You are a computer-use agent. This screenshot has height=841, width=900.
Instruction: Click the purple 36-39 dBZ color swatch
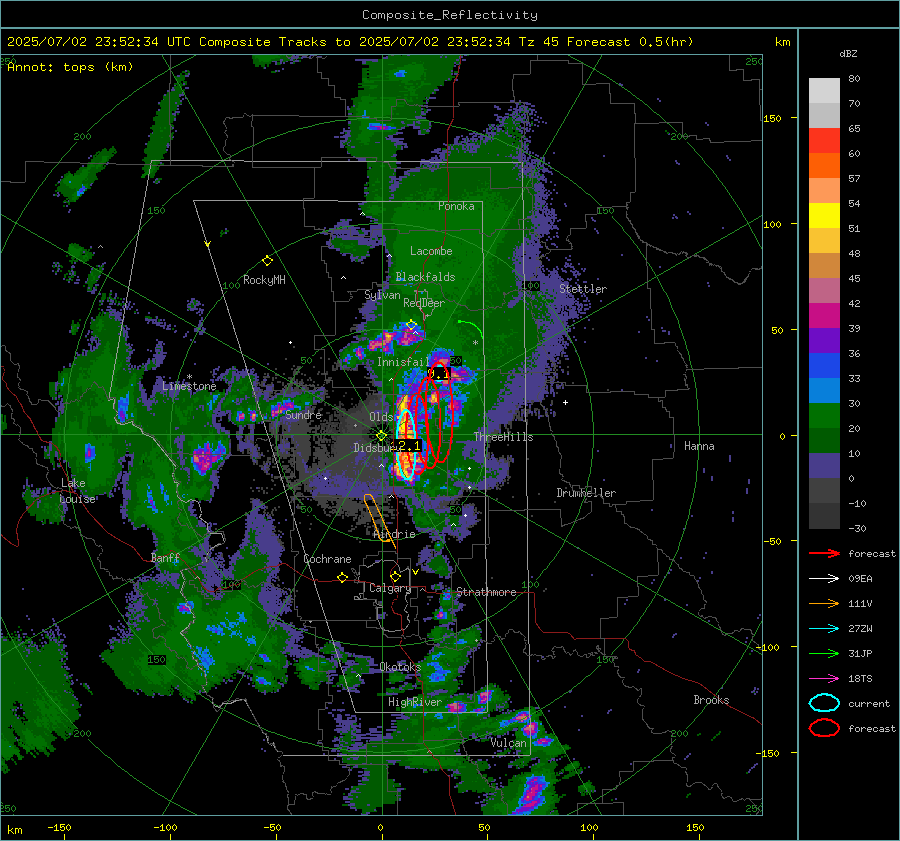(x=824, y=341)
